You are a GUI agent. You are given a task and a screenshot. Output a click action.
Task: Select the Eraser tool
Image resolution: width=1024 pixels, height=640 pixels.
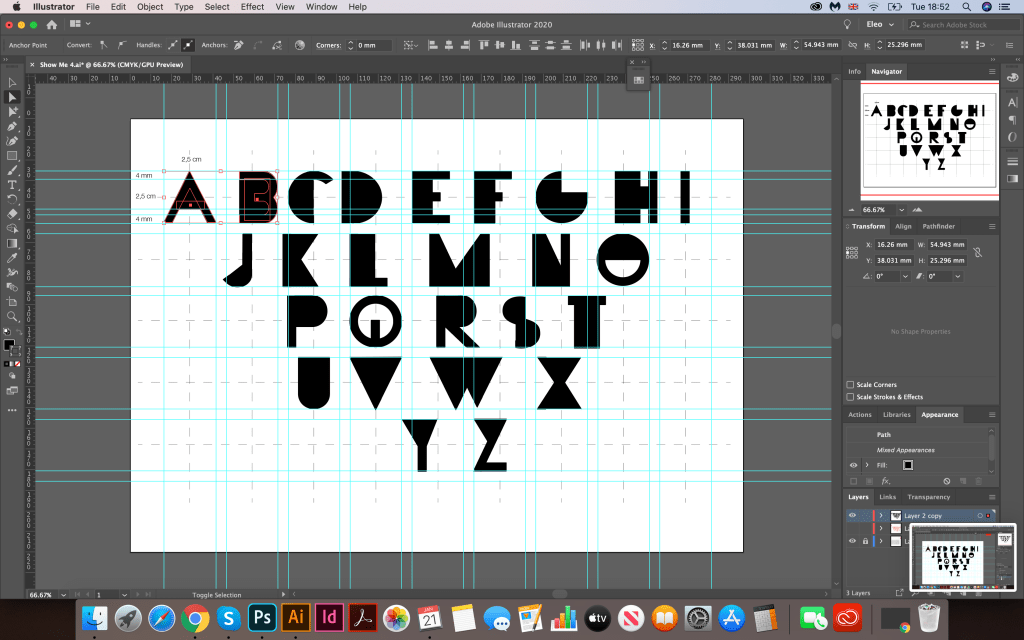tap(12, 214)
